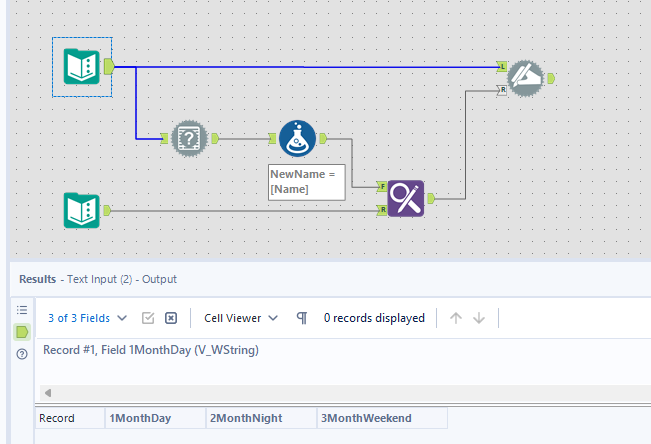Select the Formula tool flask icon
This screenshot has width=651, height=444.
click(297, 138)
